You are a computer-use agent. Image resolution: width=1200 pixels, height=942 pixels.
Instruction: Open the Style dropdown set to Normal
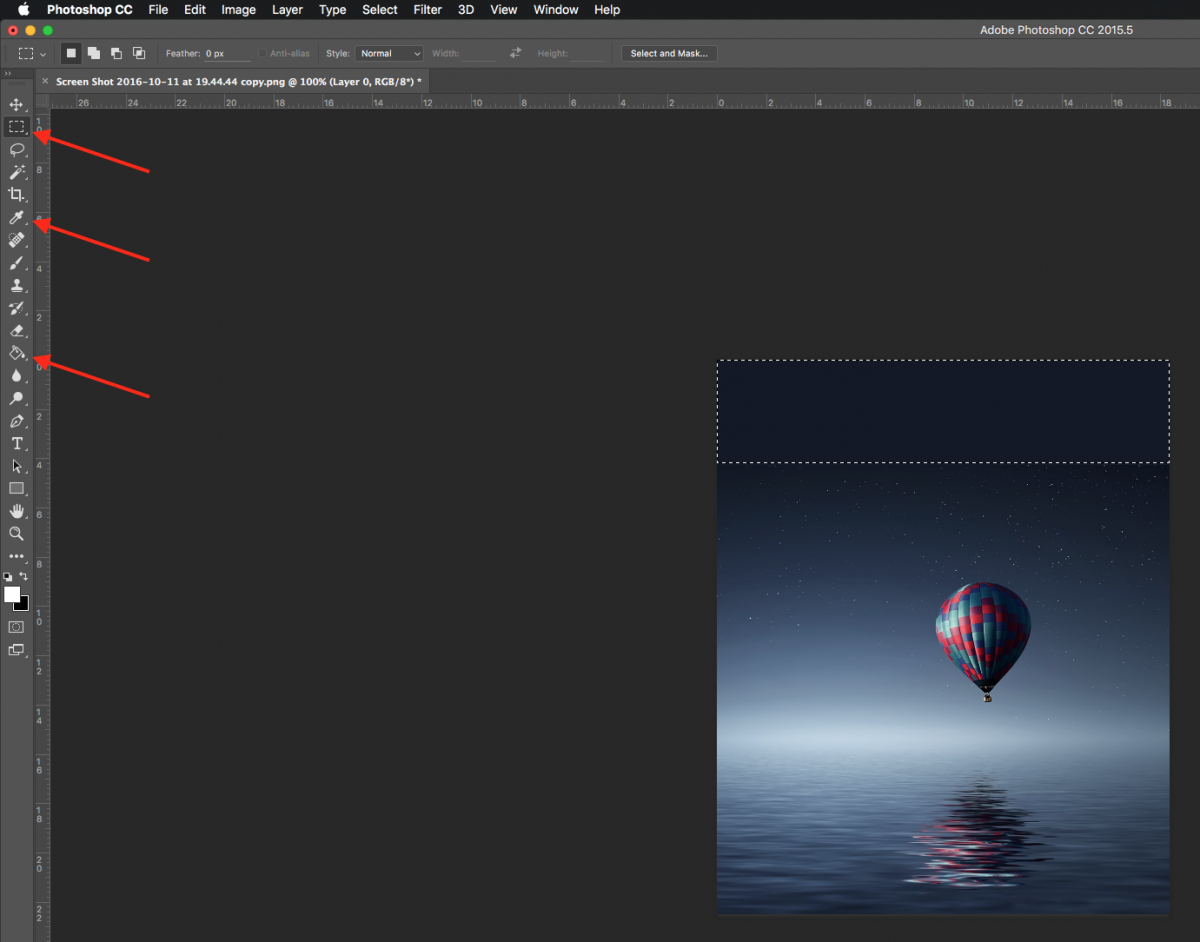pyautogui.click(x=389, y=53)
